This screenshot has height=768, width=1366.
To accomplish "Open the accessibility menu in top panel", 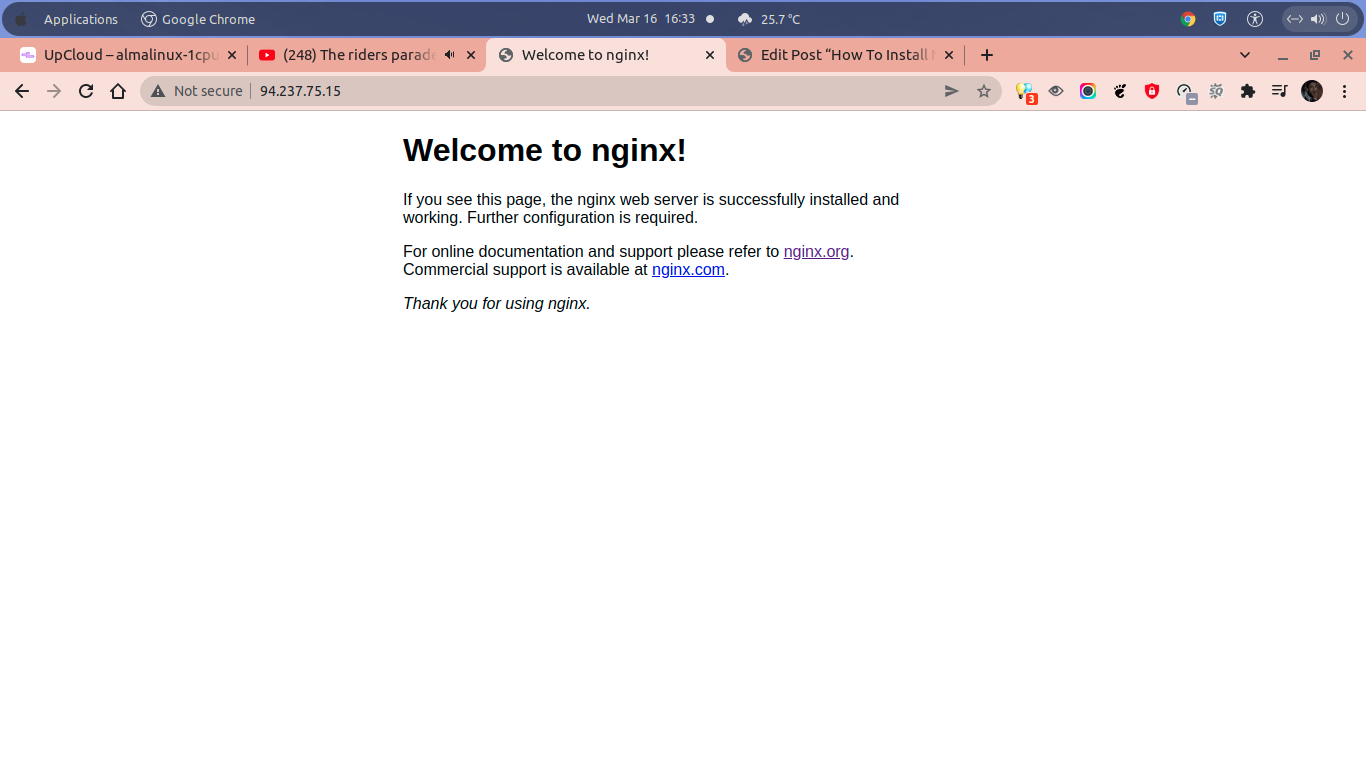I will click(1256, 19).
